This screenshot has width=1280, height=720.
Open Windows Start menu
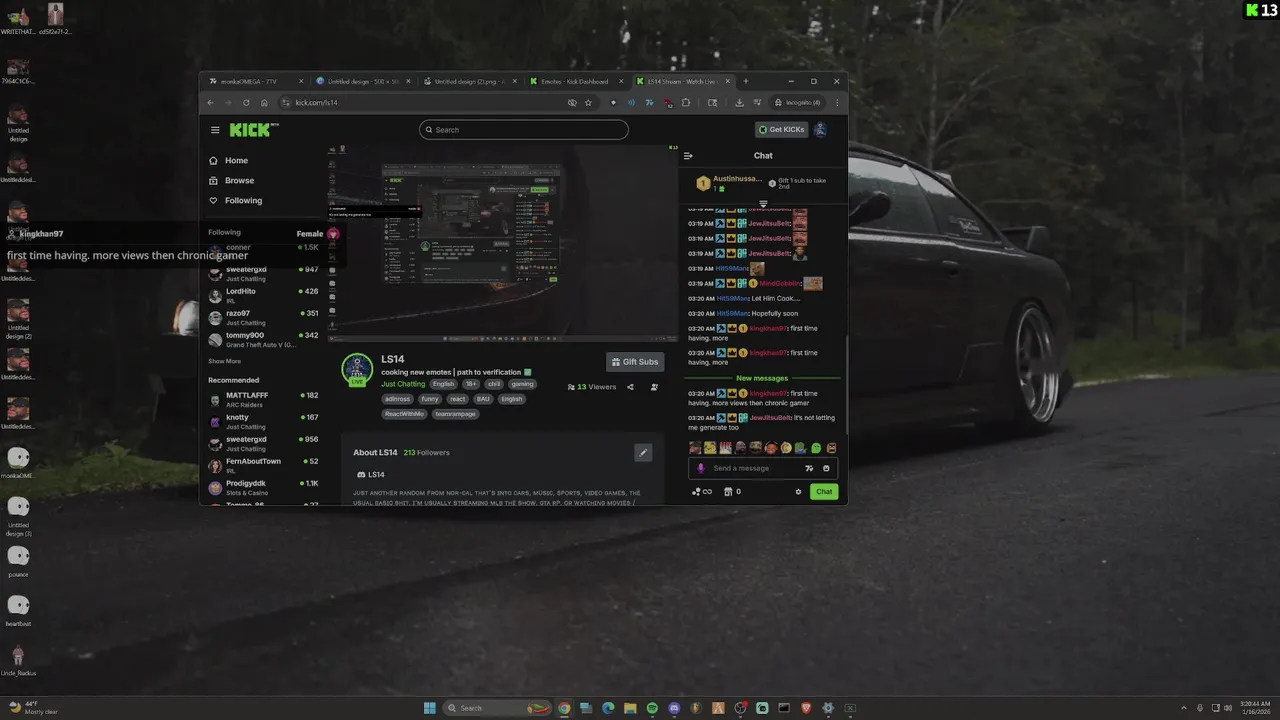coord(430,708)
